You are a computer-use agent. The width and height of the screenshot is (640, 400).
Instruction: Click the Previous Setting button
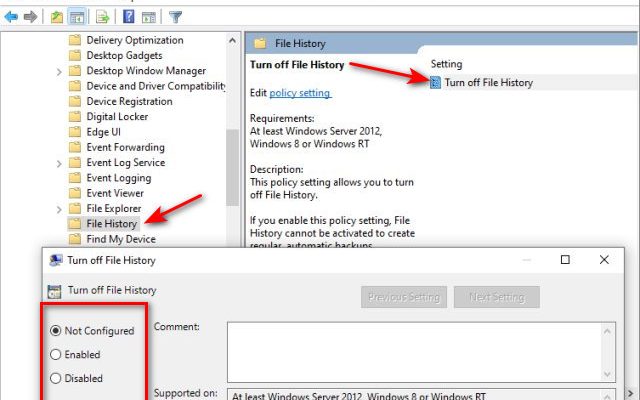[x=404, y=297]
